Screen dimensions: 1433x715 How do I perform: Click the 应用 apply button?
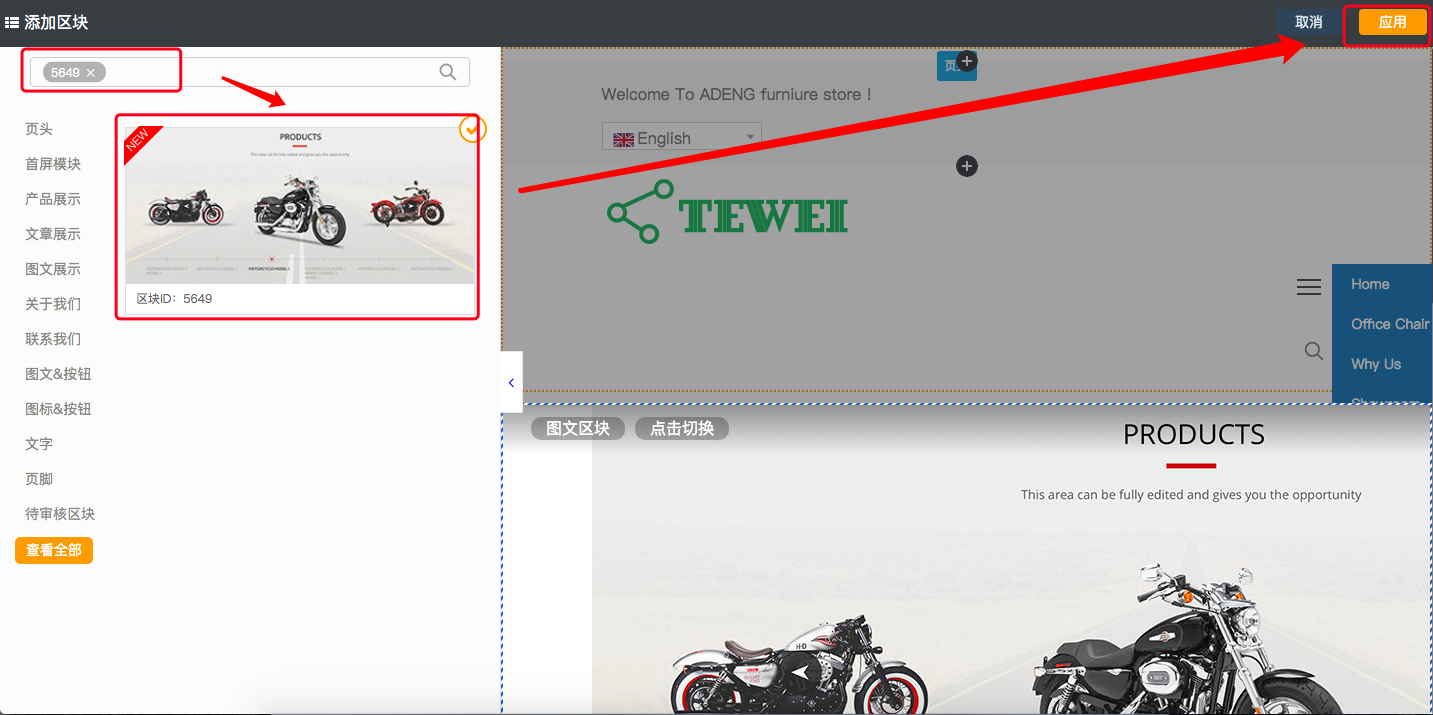click(1392, 22)
